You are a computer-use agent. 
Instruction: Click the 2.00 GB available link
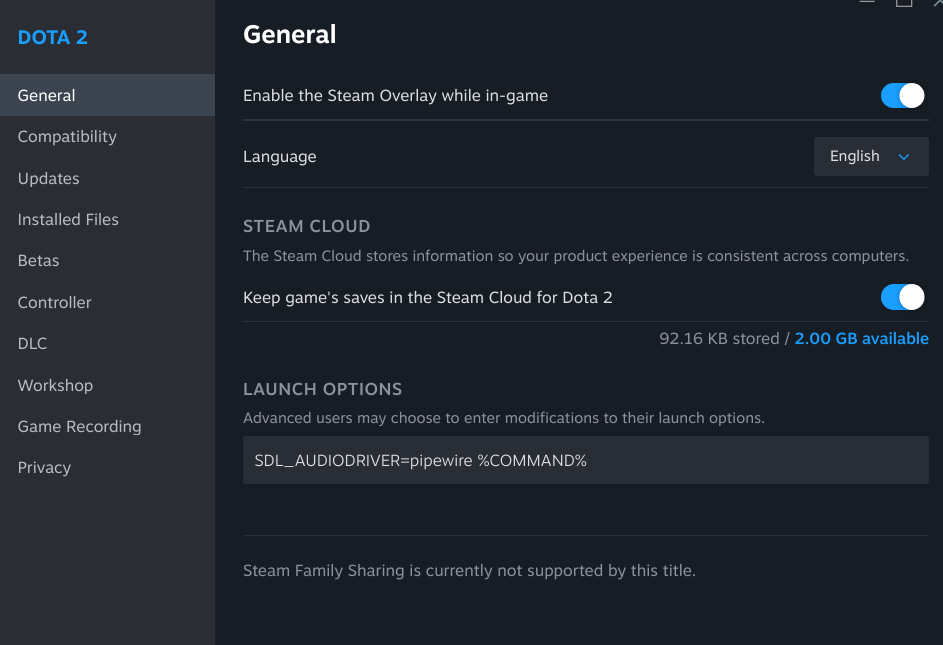pos(861,339)
